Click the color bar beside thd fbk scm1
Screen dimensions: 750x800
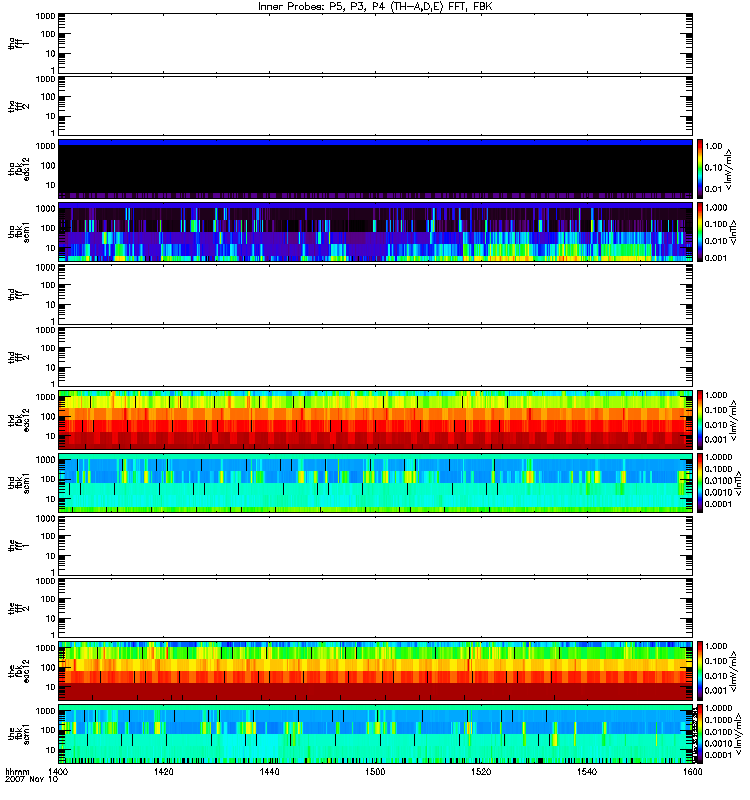[x=700, y=483]
